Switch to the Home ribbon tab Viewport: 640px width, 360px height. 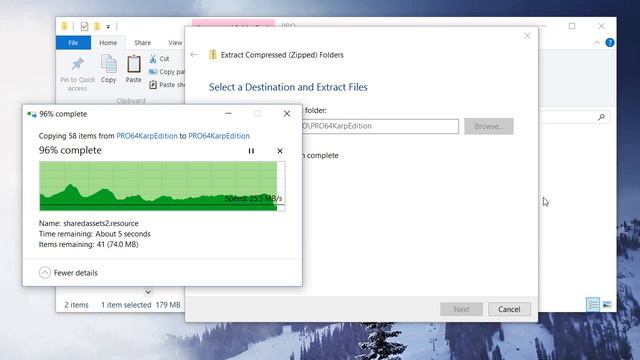[x=108, y=42]
